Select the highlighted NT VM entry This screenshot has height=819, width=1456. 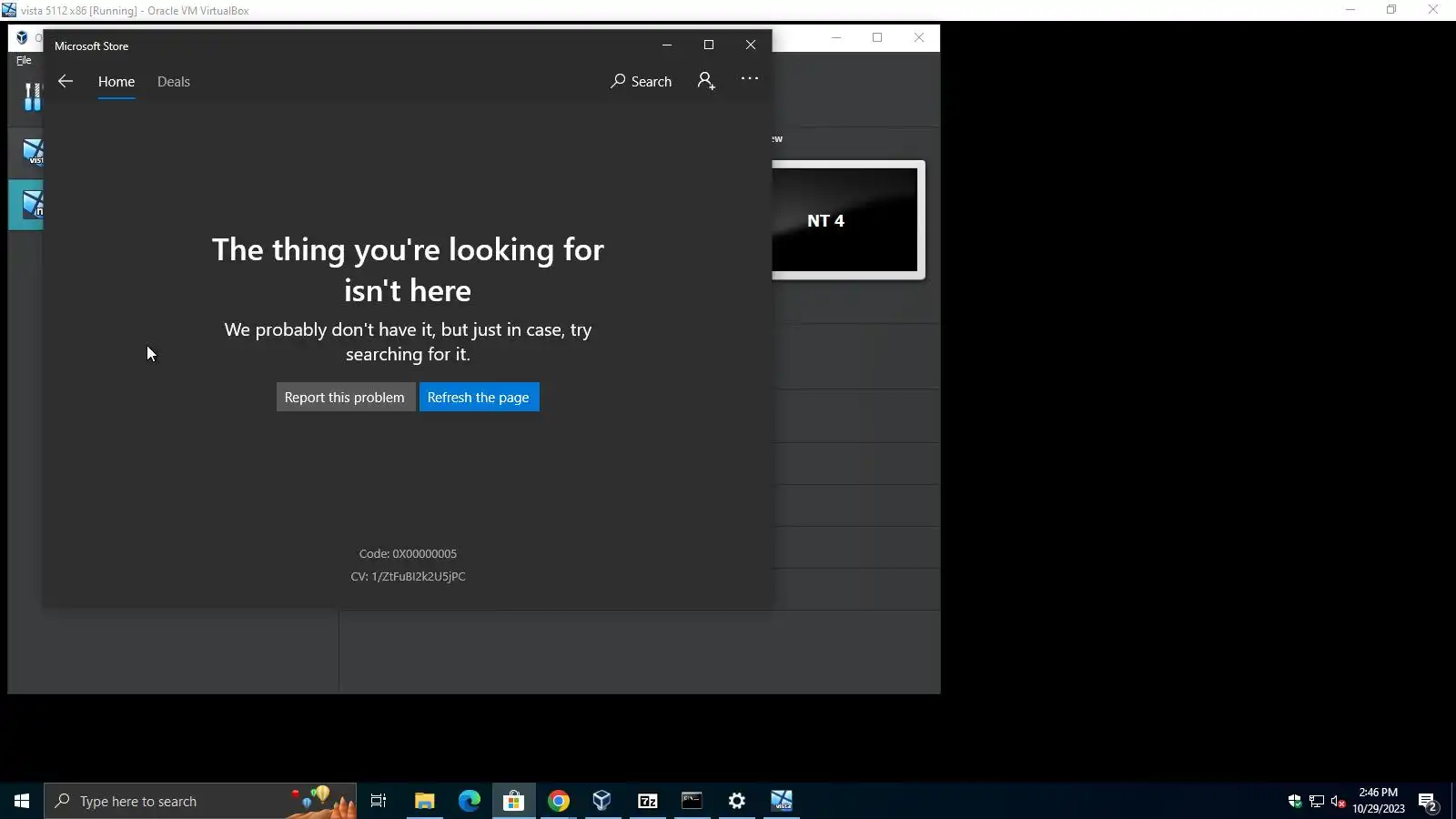coord(27,204)
